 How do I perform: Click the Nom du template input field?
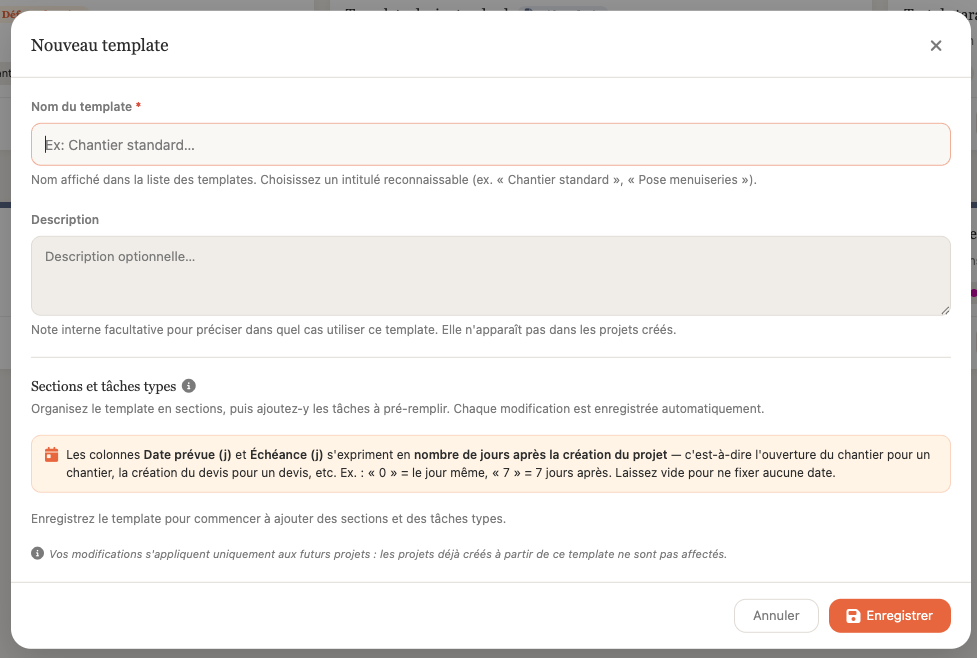coord(490,145)
